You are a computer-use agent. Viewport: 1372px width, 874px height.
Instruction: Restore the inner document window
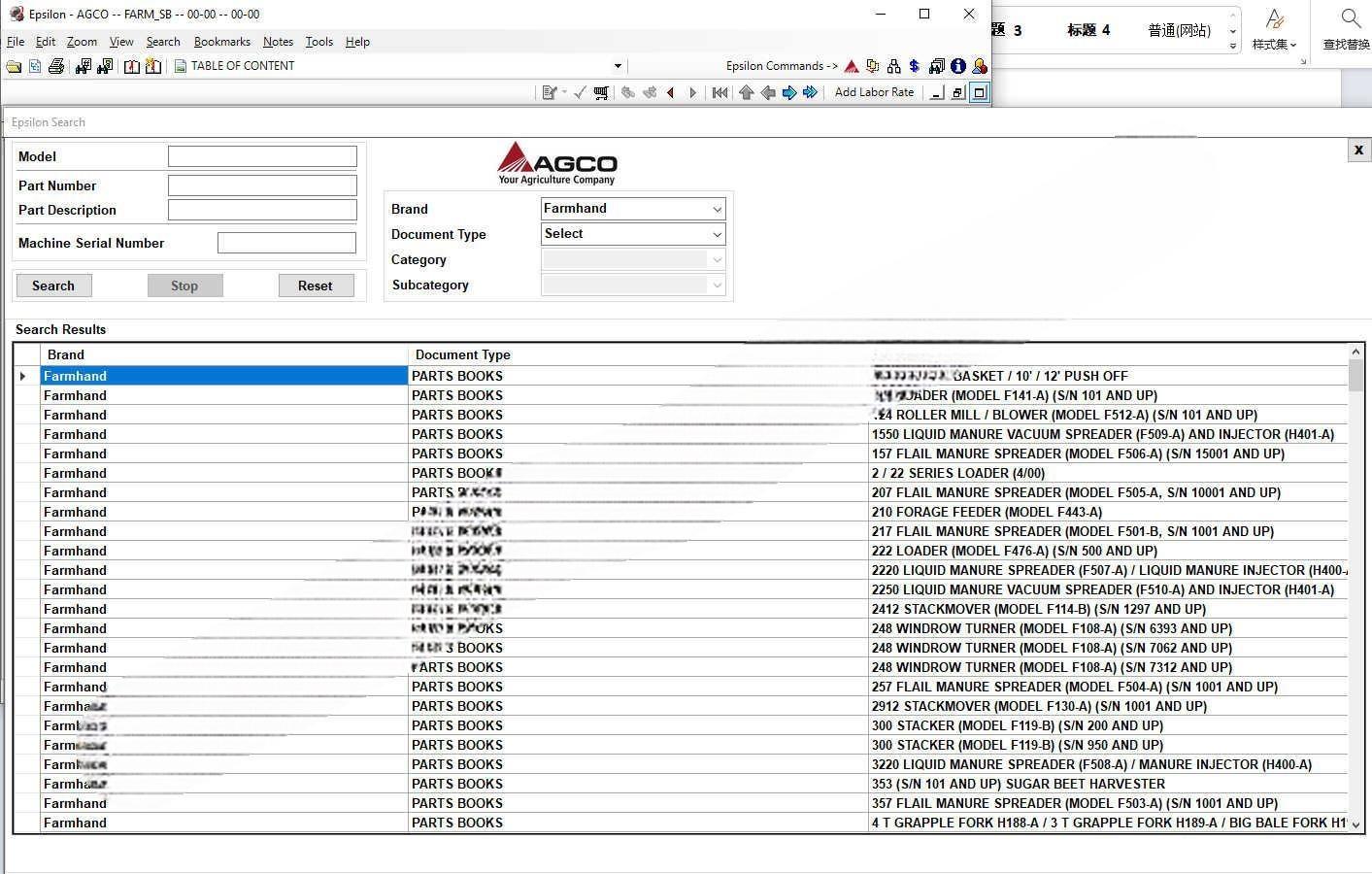(x=958, y=92)
